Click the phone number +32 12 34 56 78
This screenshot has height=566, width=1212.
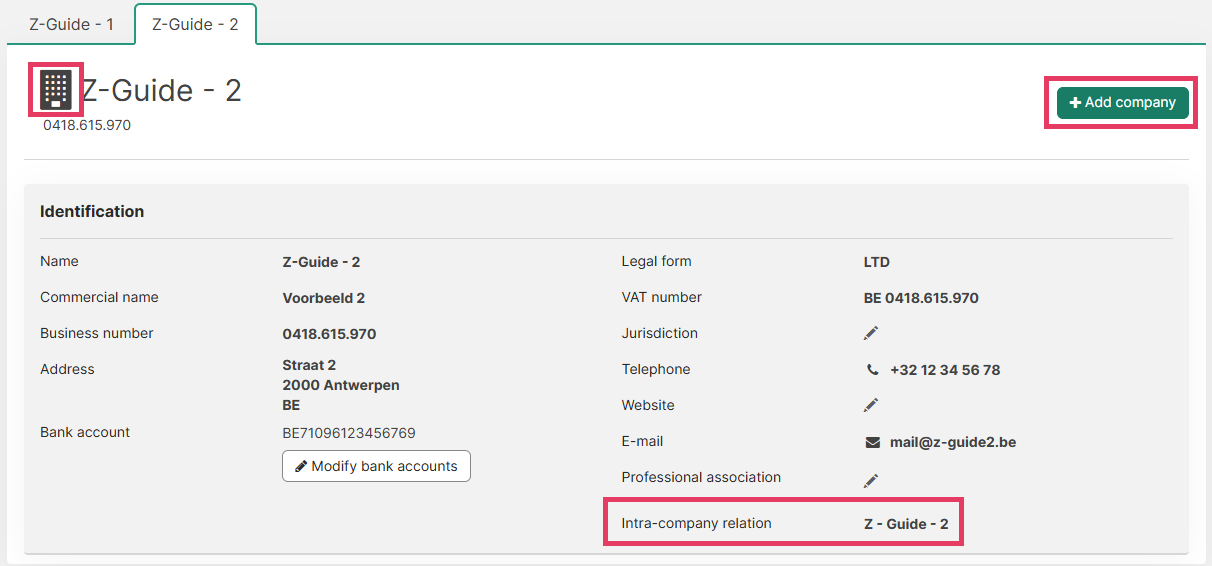pos(945,370)
